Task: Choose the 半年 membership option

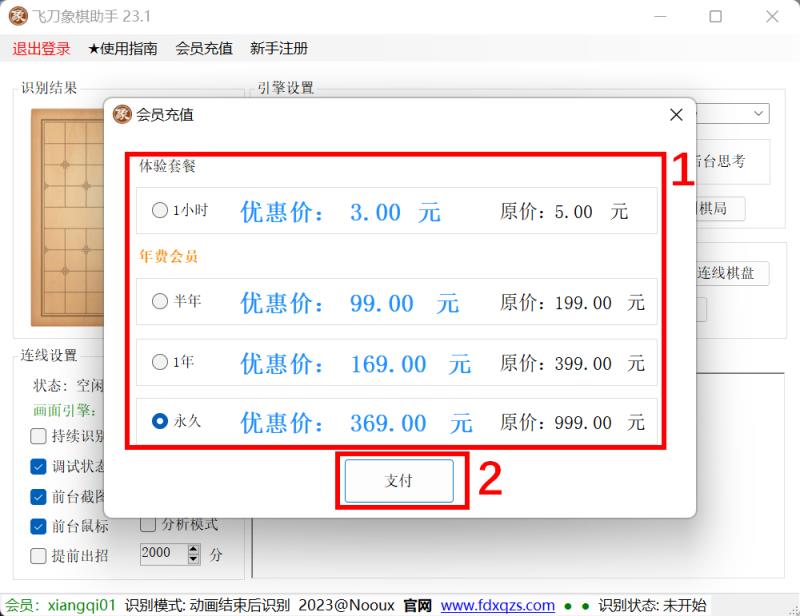Action: point(160,301)
